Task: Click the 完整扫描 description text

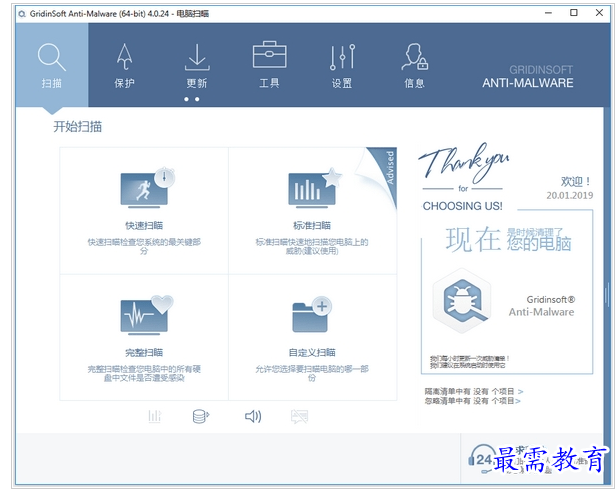Action: pos(144,373)
